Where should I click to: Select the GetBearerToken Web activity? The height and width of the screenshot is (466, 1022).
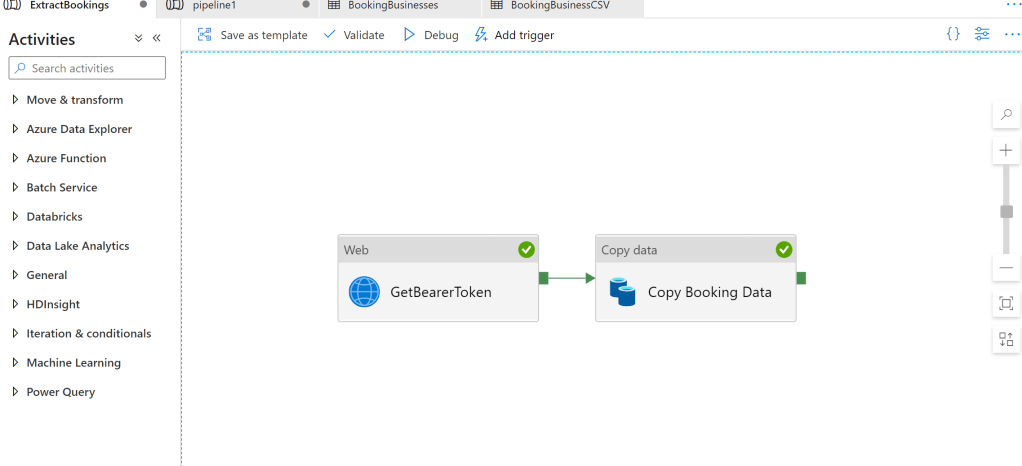point(438,278)
